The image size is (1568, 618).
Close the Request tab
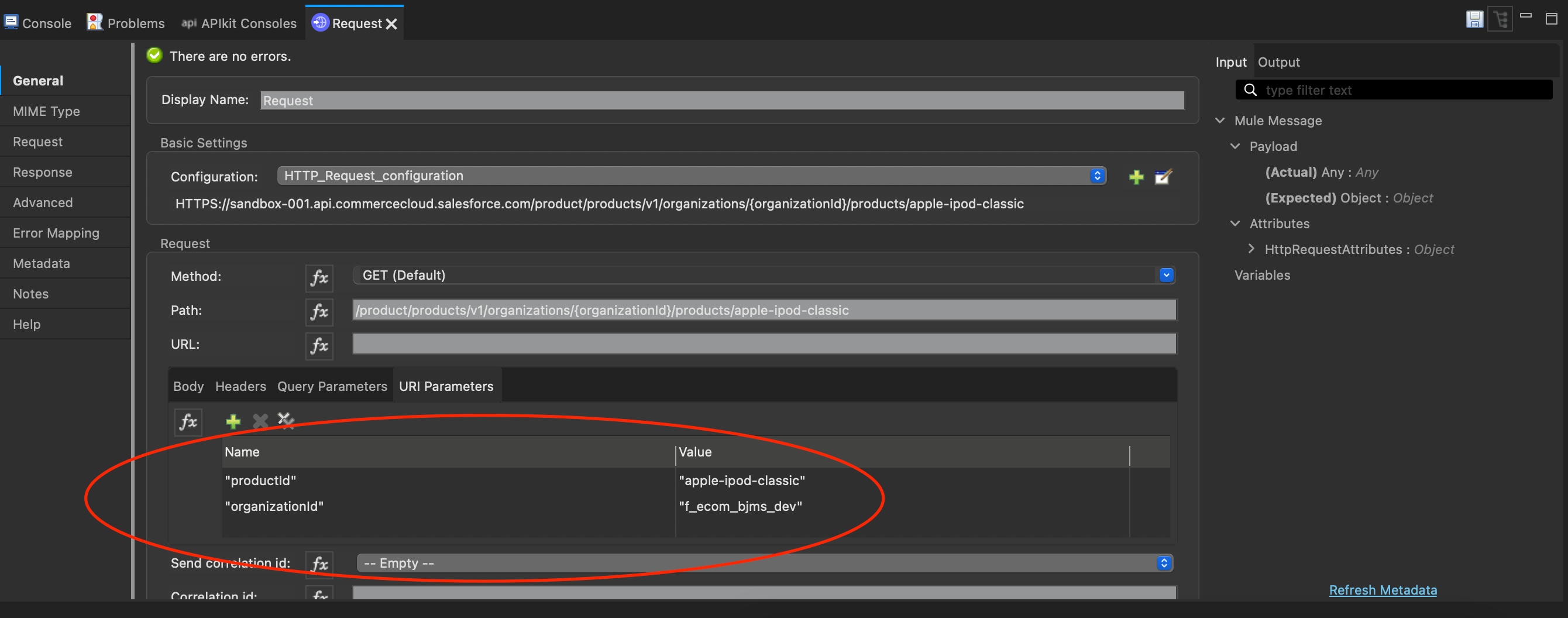[x=391, y=24]
